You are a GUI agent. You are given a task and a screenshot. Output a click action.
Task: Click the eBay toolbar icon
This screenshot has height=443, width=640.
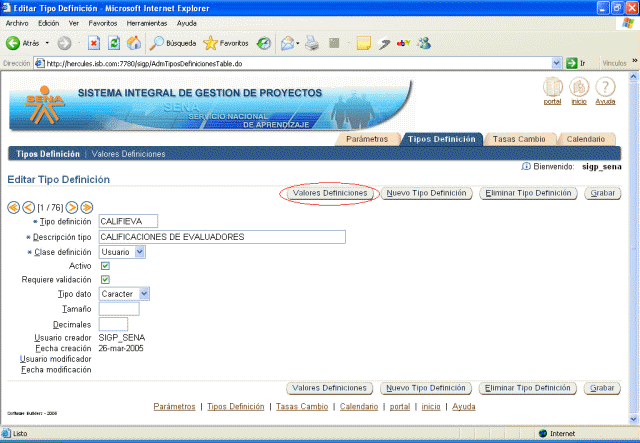click(403, 43)
